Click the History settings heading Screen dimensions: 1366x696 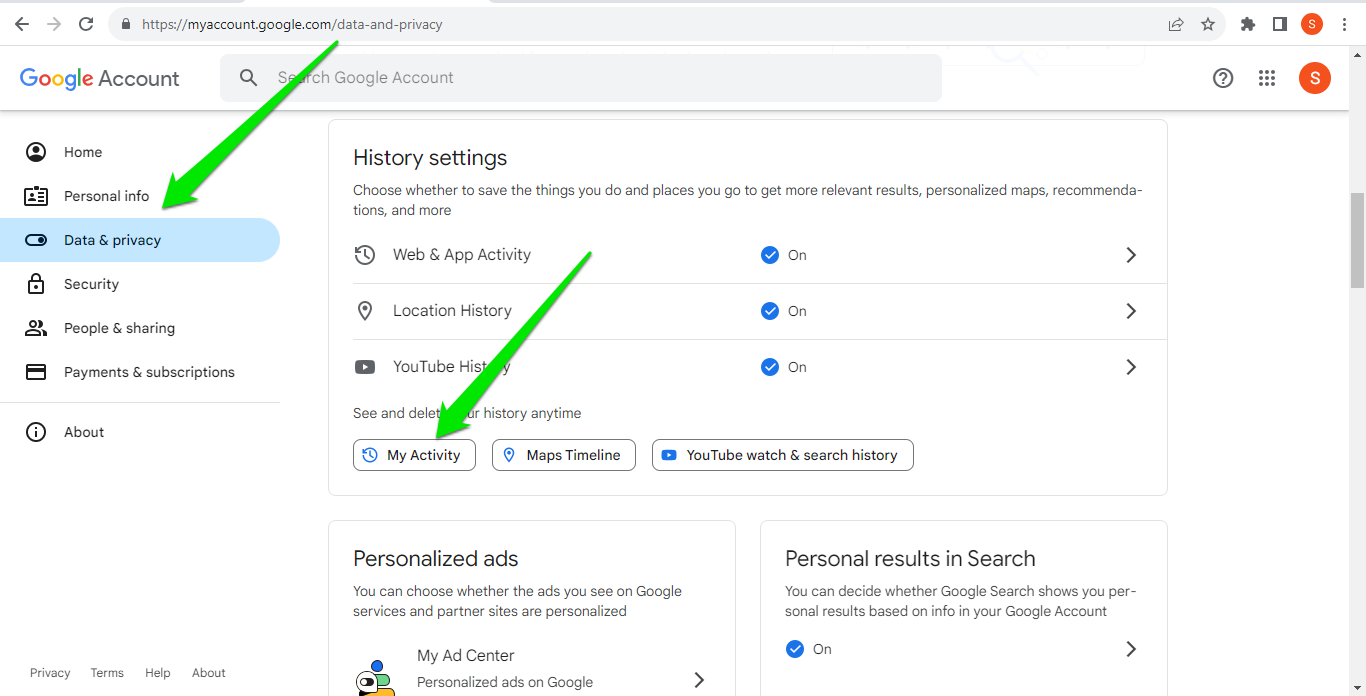[430, 158]
